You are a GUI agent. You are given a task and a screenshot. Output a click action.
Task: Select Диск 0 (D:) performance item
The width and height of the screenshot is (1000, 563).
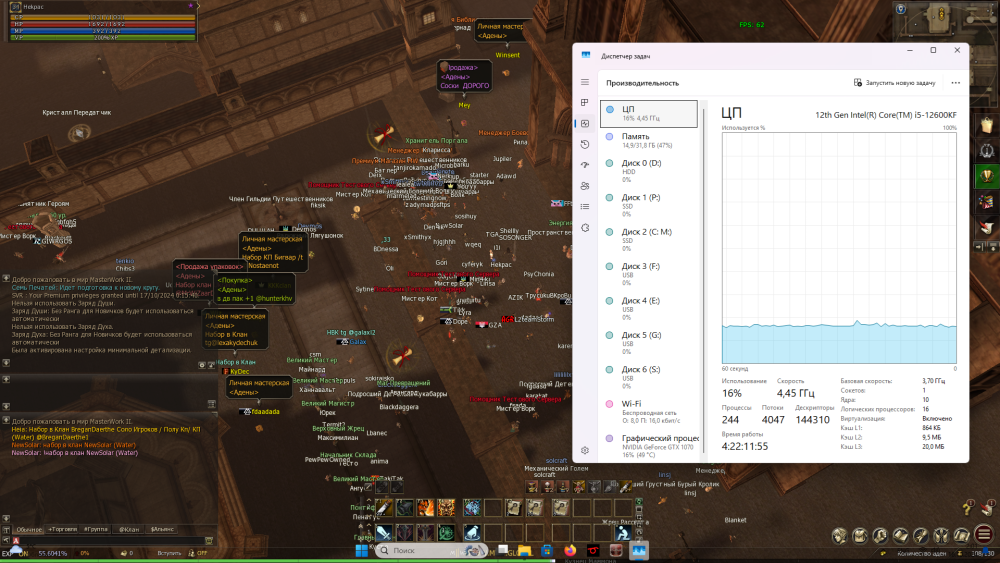coord(649,171)
